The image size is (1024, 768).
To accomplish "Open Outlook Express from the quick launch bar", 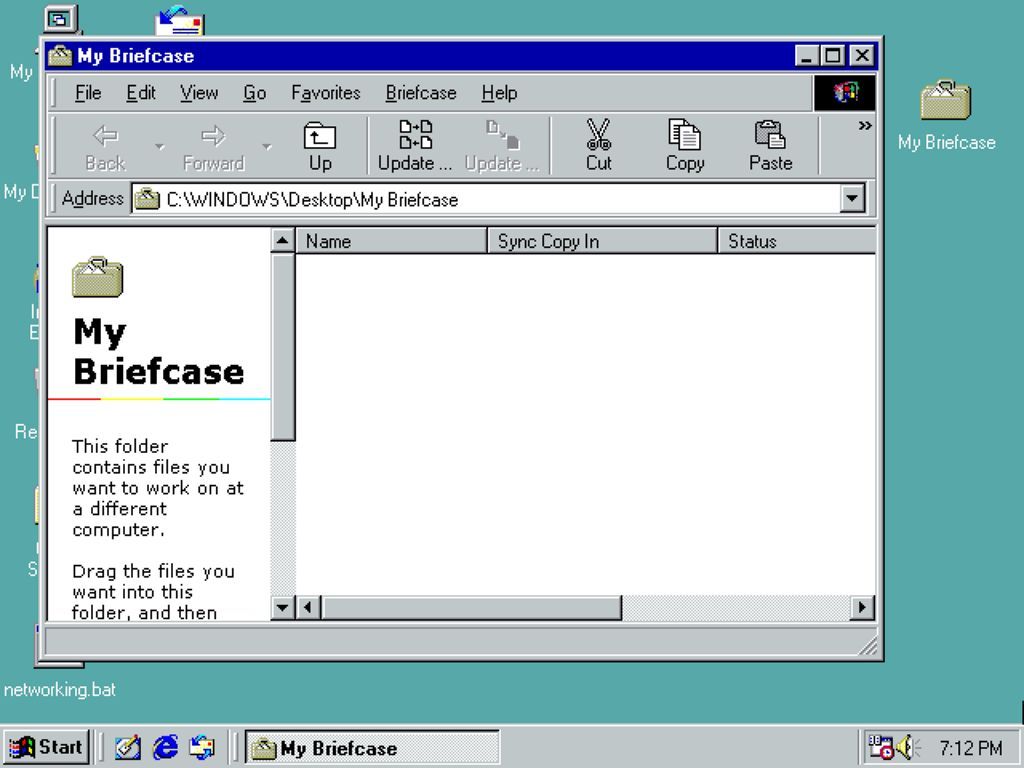I will [x=201, y=747].
